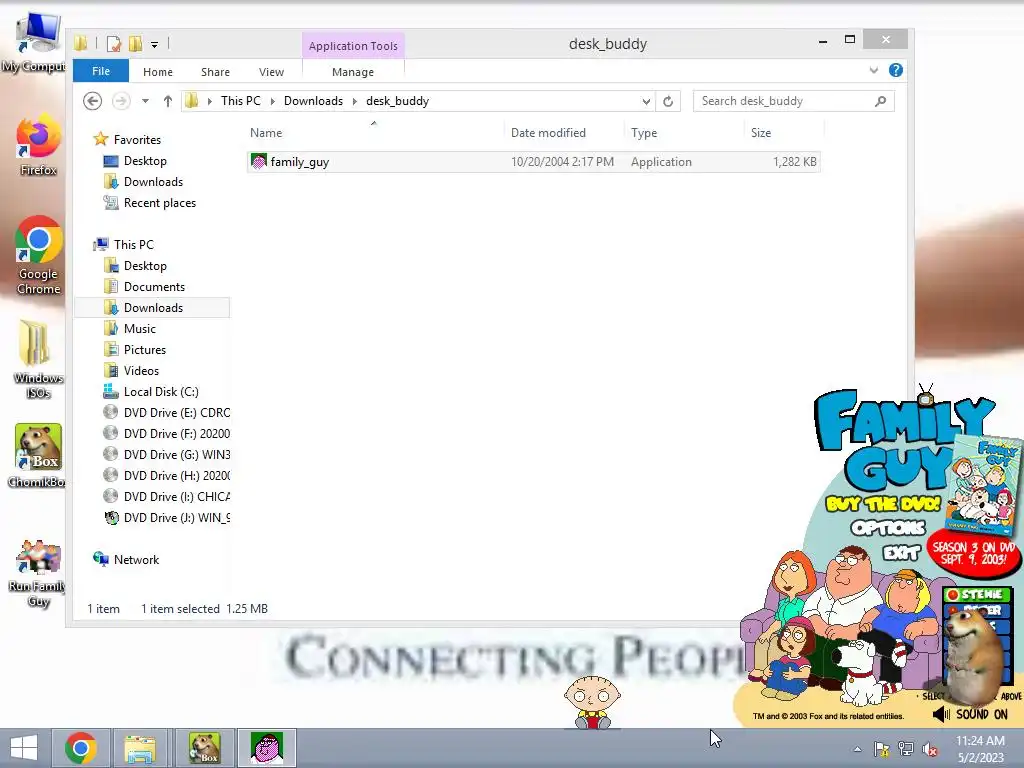Expand the ribbon with the chevron
This screenshot has width=1024, height=768.
874,71
